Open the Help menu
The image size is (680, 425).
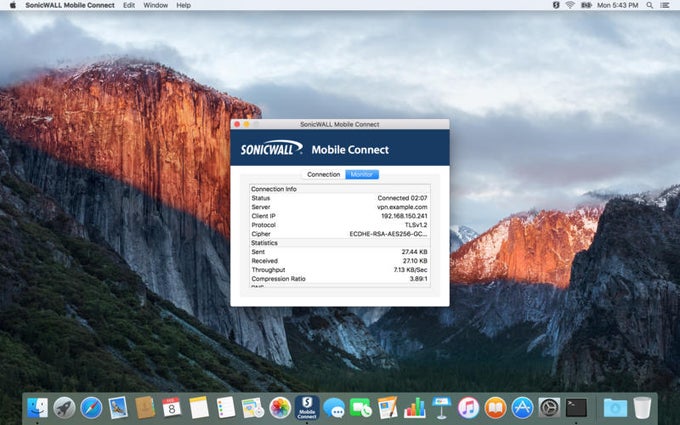pyautogui.click(x=183, y=5)
